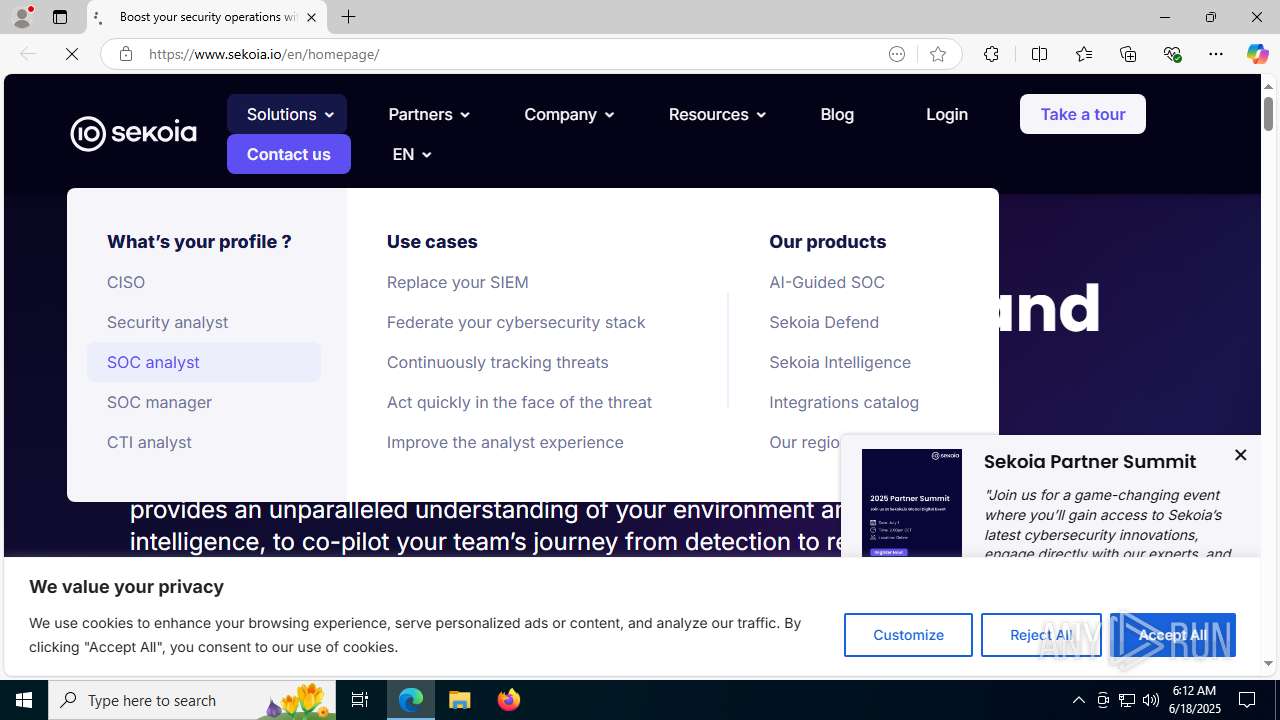Screen dimensions: 1280x720
Task: Open the notification center icon
Action: pos(1248,700)
